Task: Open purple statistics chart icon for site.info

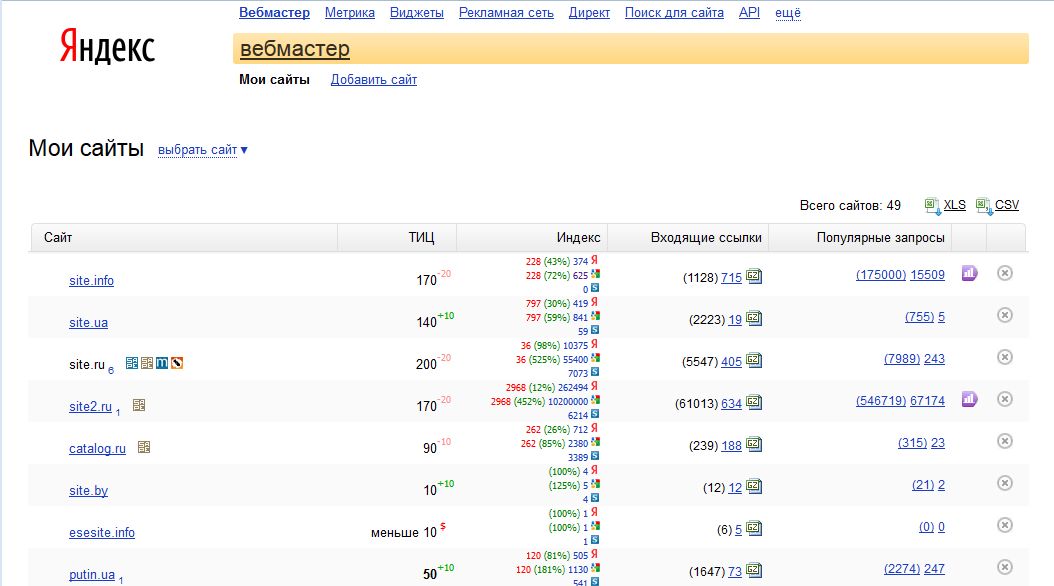Action: click(969, 273)
